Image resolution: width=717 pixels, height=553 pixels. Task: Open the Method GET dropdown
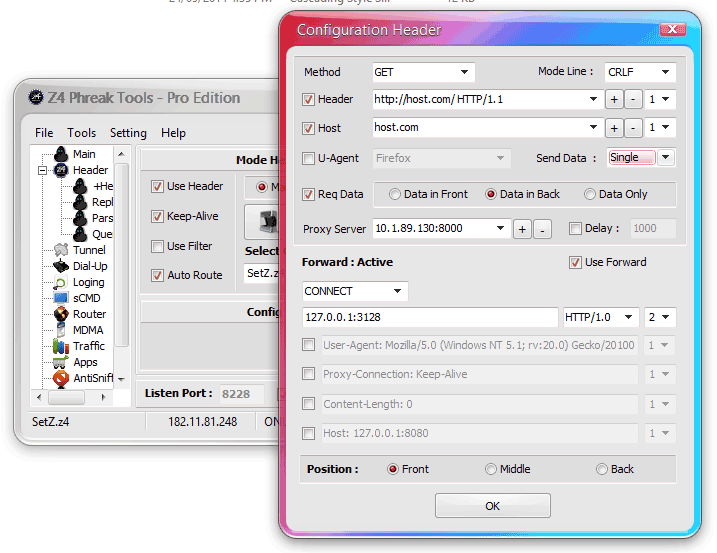point(465,72)
